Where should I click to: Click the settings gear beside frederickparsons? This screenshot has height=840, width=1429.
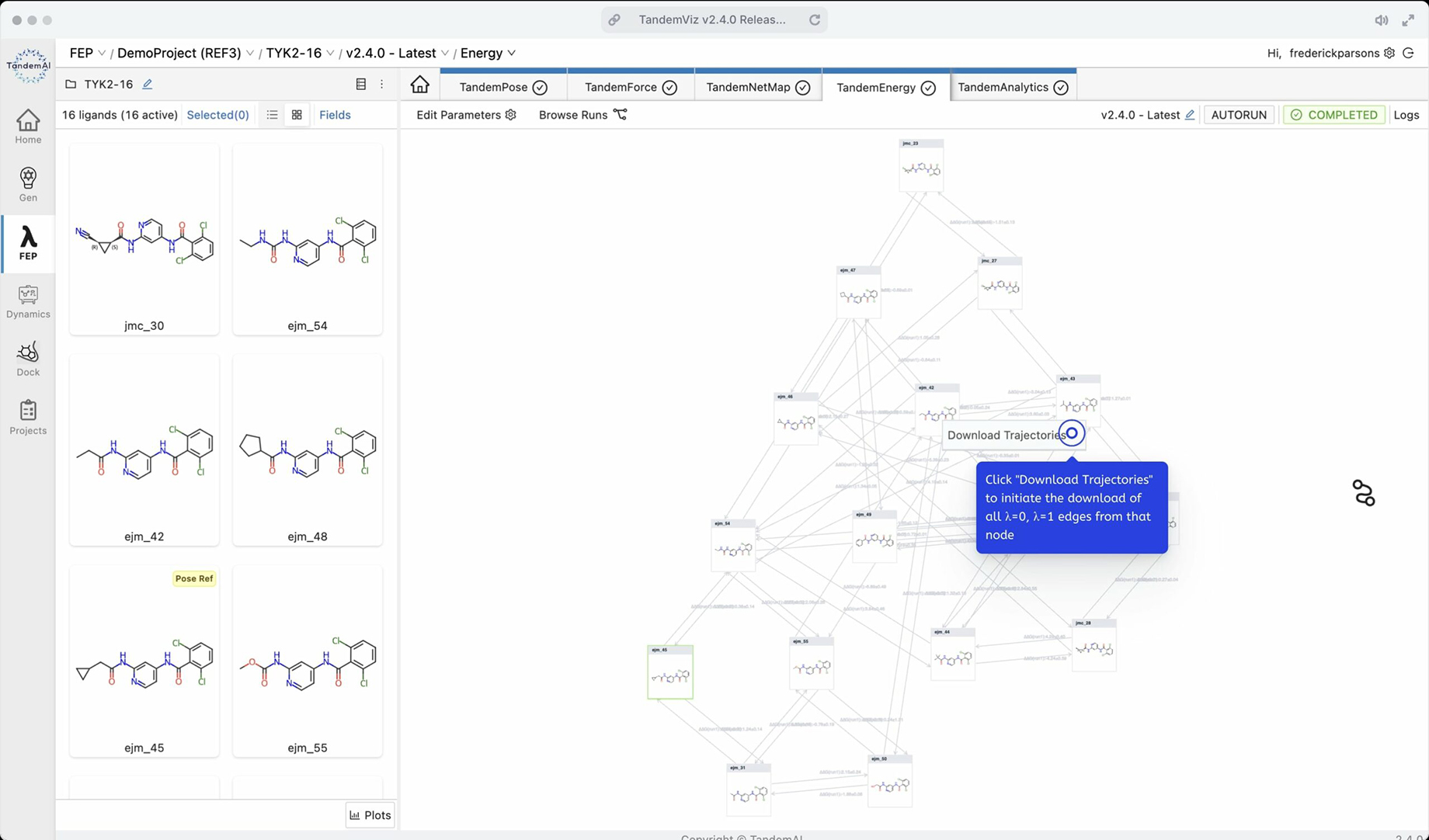1389,53
